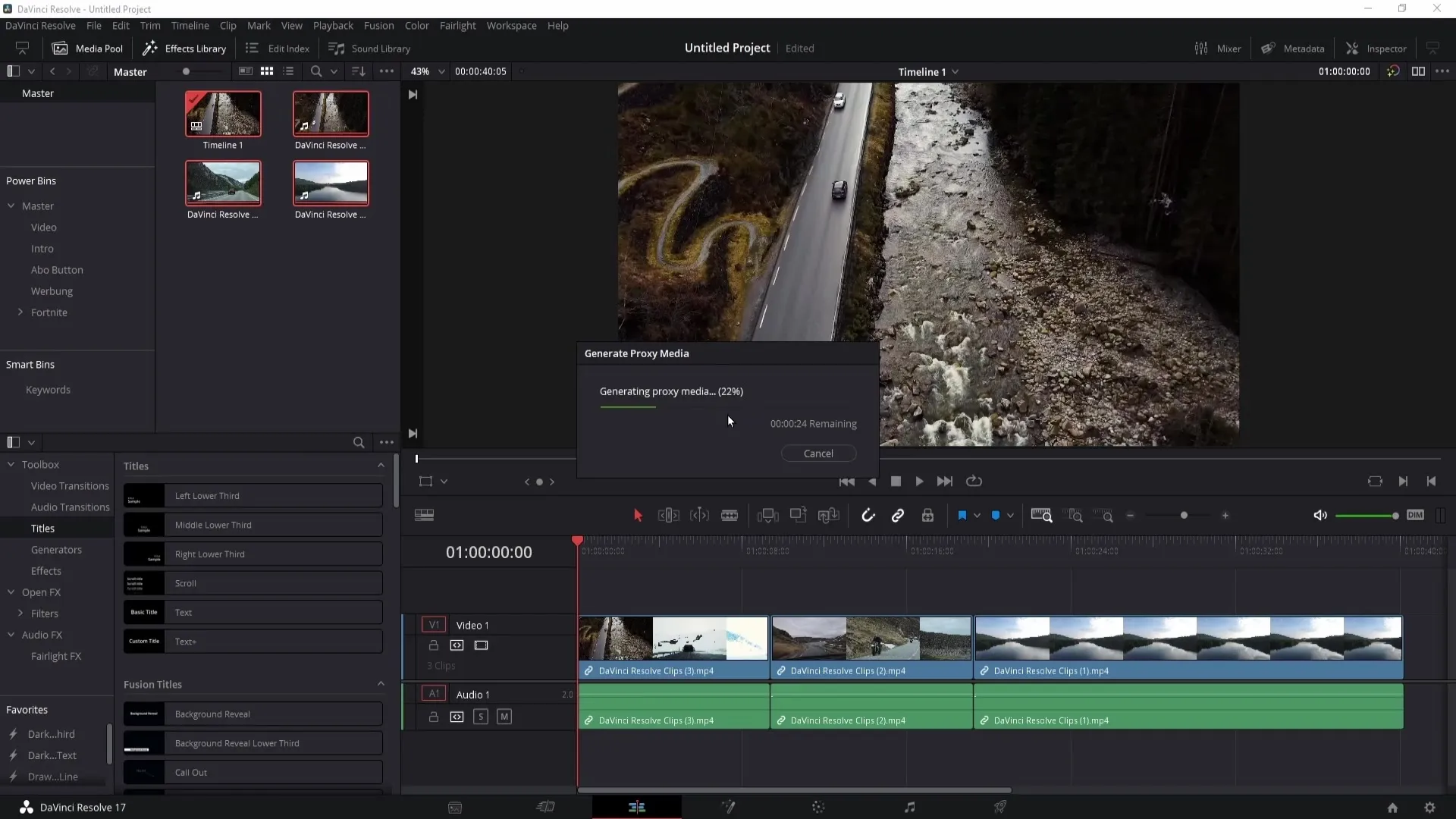Image resolution: width=1456 pixels, height=819 pixels.
Task: Cancel proxy media generation
Action: point(818,453)
